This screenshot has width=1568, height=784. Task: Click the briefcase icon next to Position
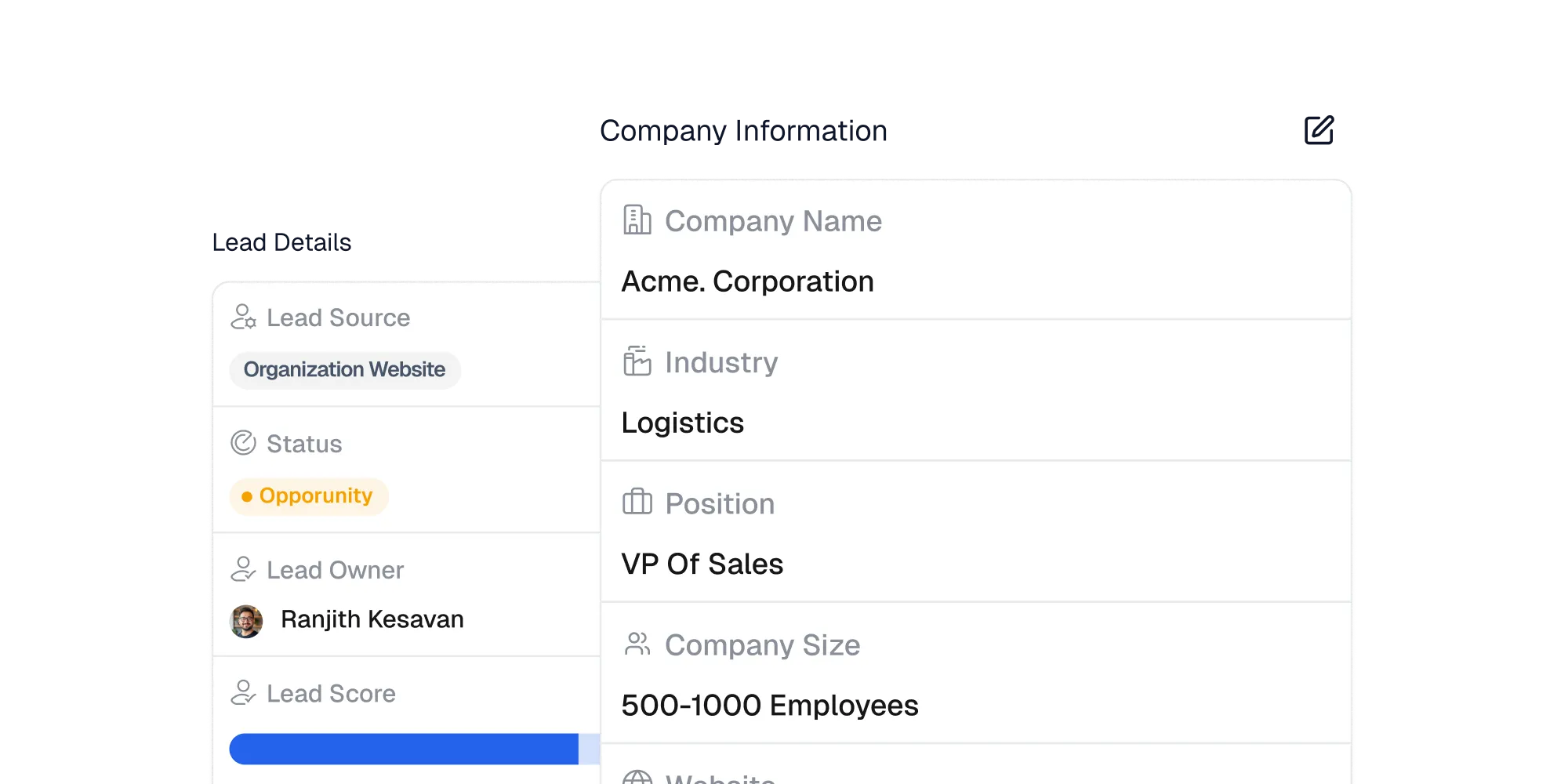coord(636,503)
